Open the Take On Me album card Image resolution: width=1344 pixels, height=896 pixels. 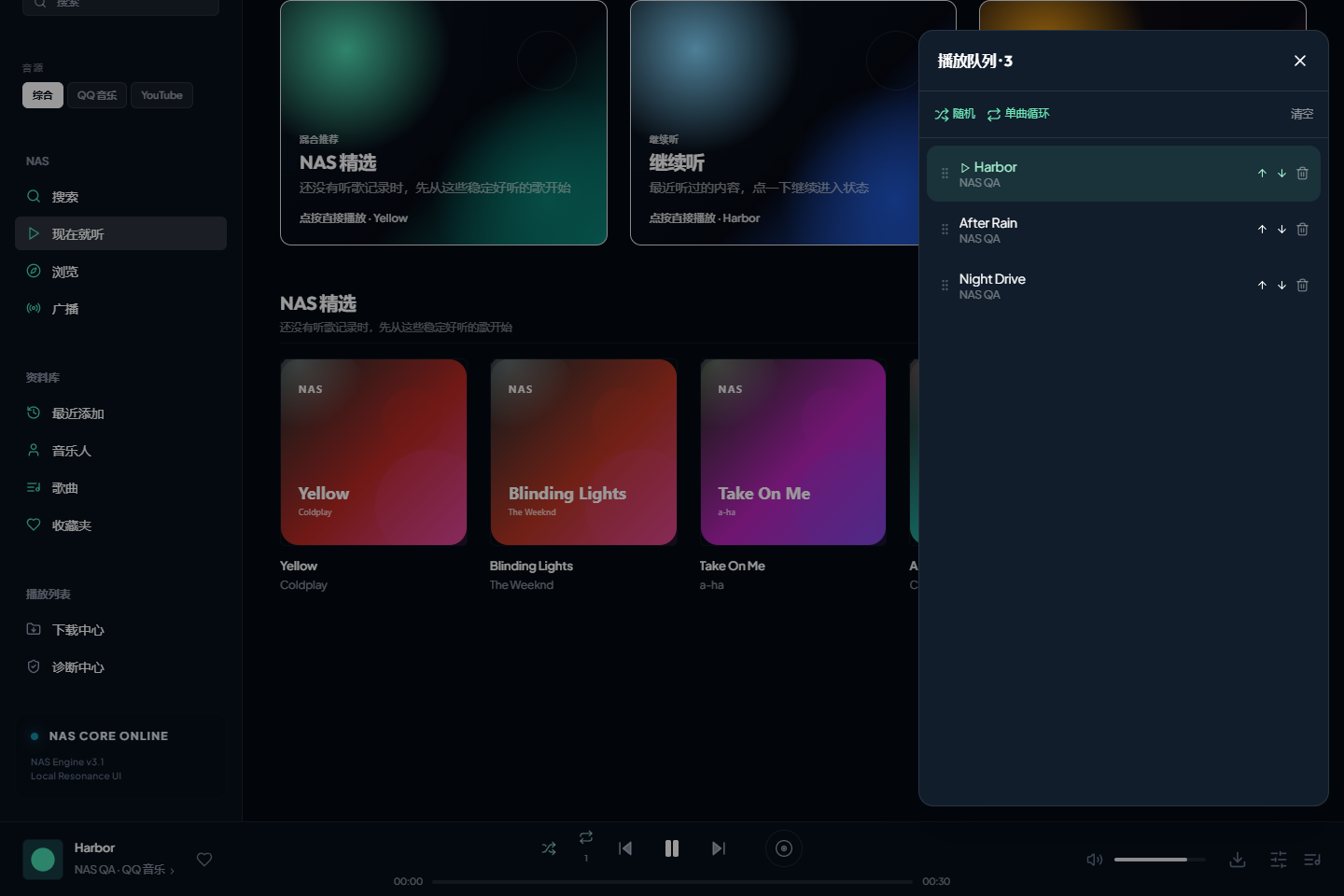tap(793, 453)
